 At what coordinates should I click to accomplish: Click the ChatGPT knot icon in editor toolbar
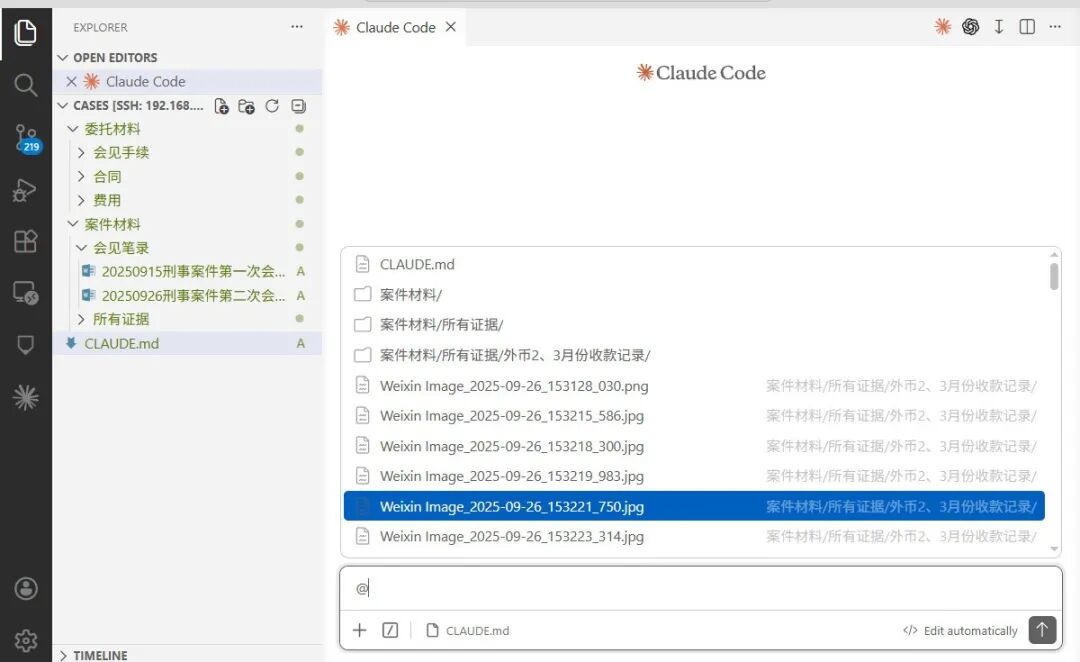tap(970, 27)
